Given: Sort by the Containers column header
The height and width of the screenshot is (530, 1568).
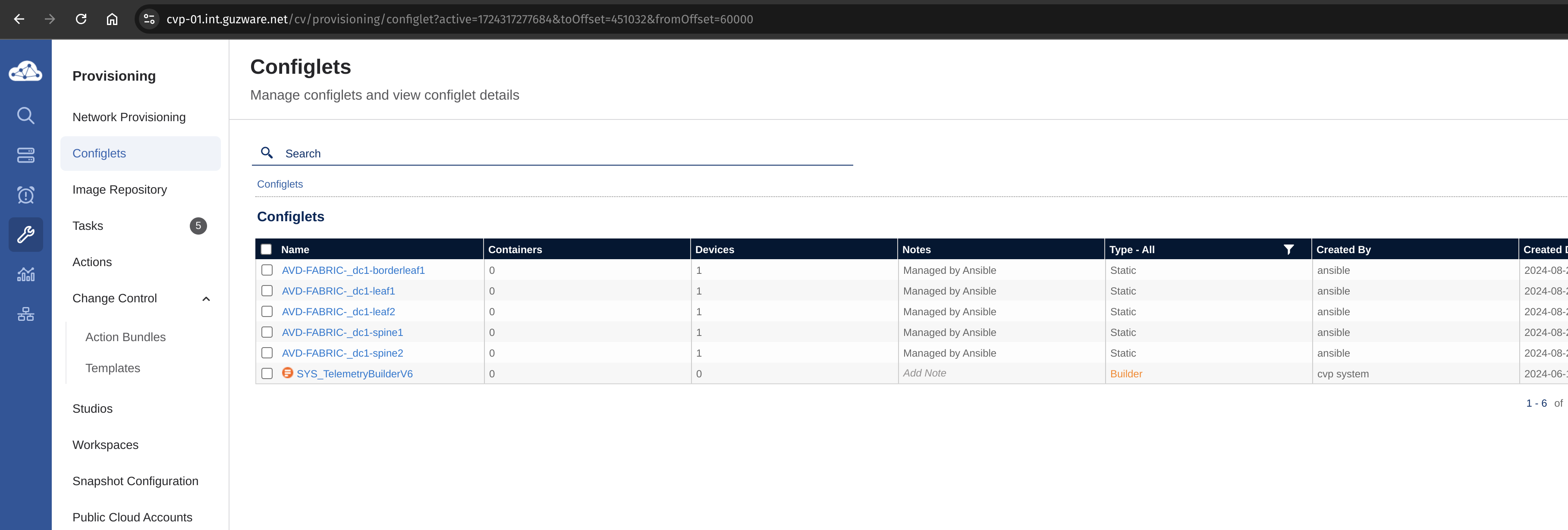Looking at the screenshot, I should [515, 250].
